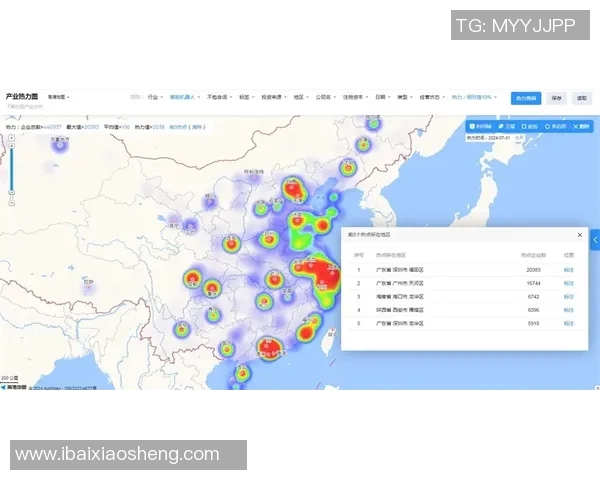This screenshot has width=600, height=480.
Task: Open the 高德地图 map source selector
Action: pyautogui.click(x=59, y=97)
